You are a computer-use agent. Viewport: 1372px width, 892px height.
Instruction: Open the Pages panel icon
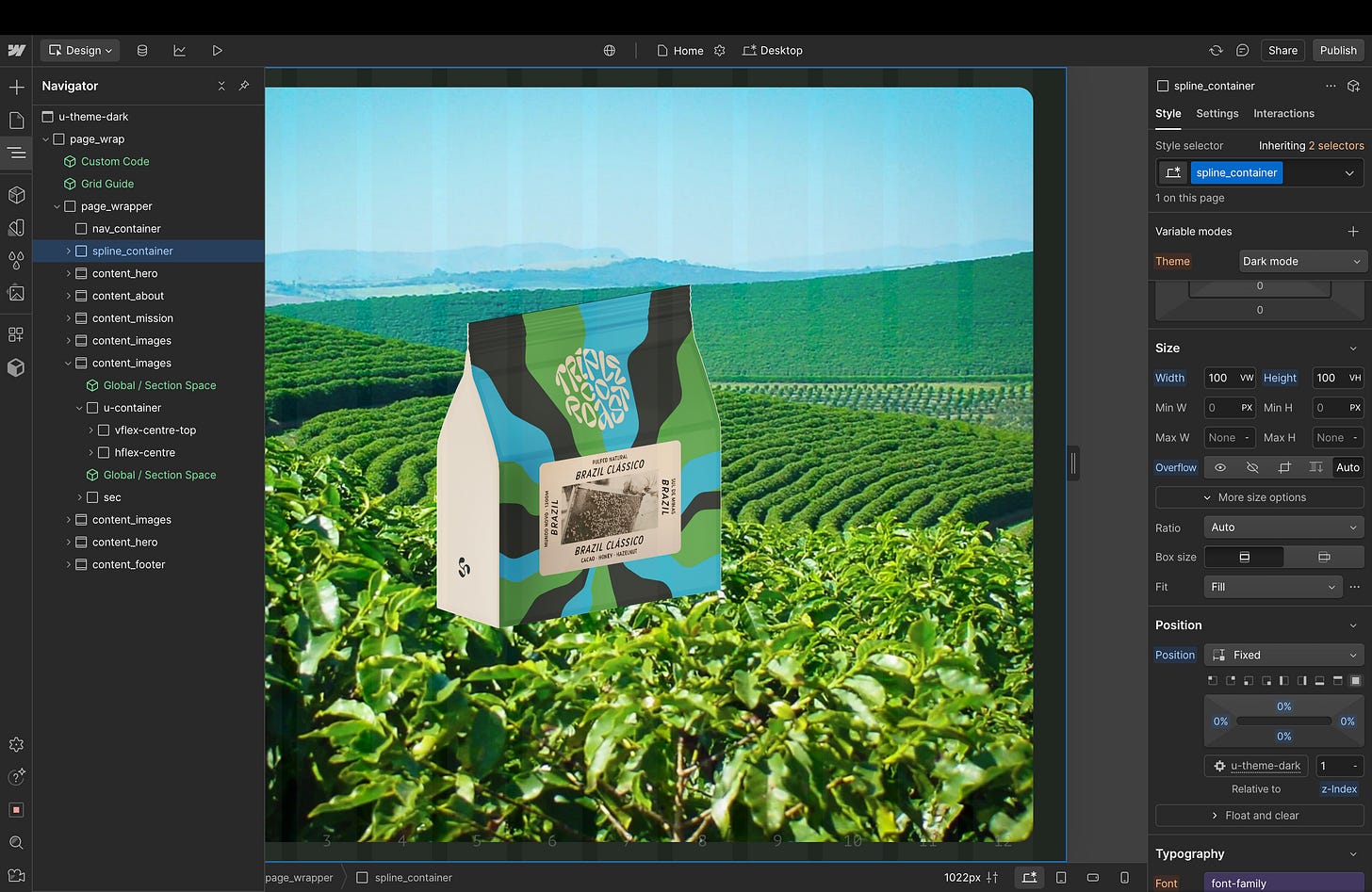click(x=16, y=120)
